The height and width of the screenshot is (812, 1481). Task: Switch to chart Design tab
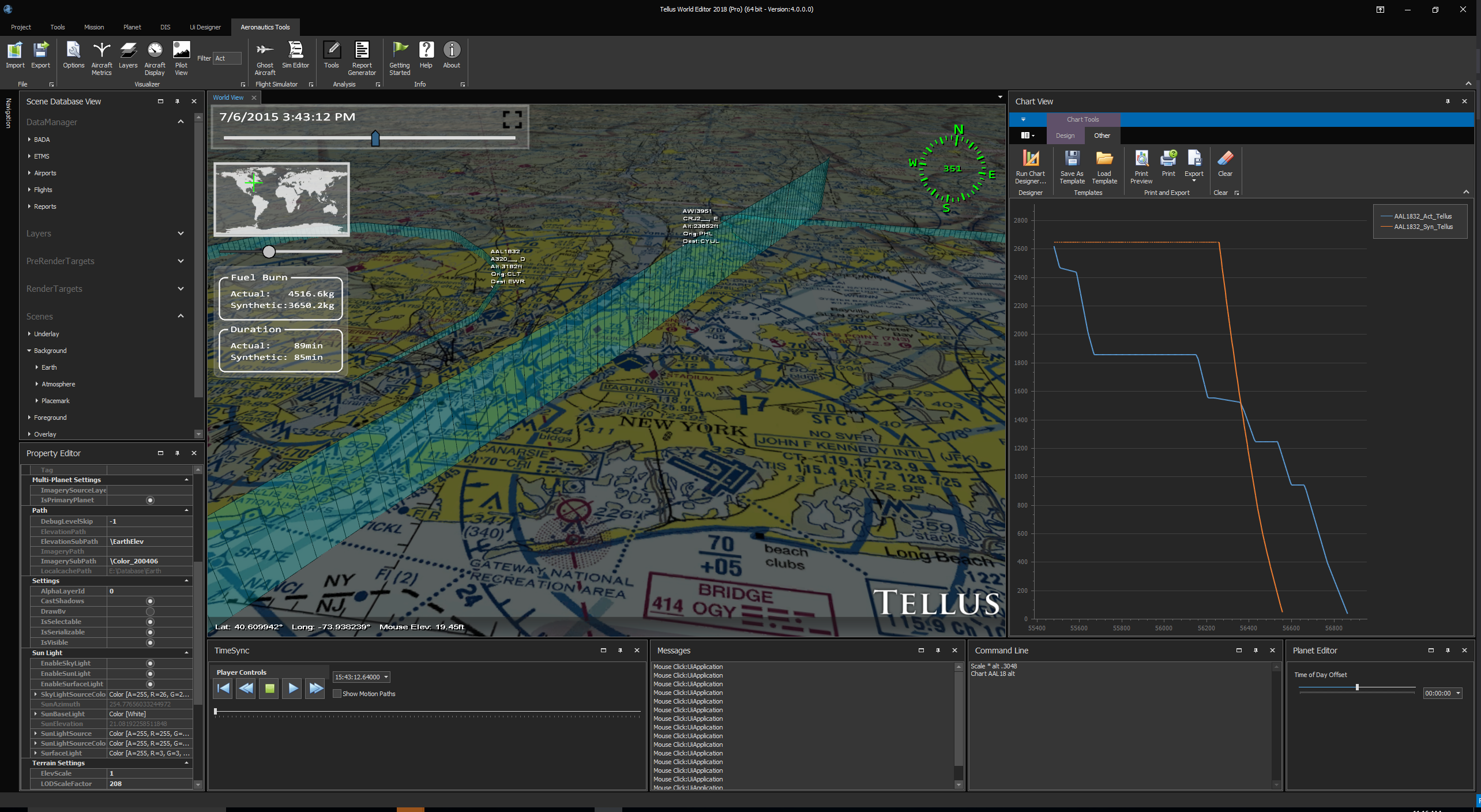[1065, 136]
